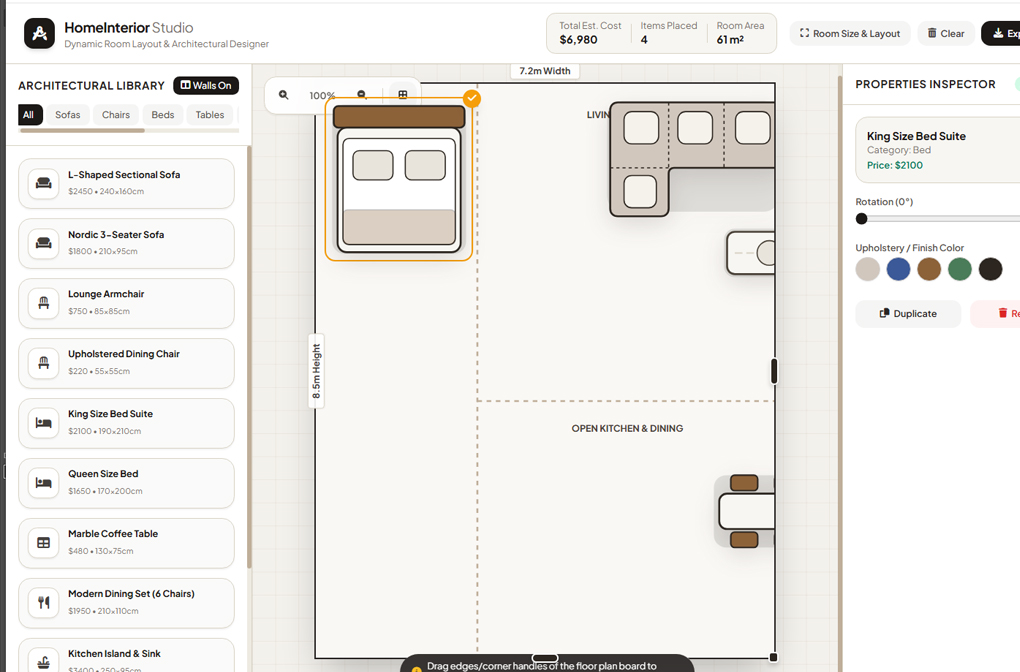Zoom in with the plus magnifier icon

(x=284, y=95)
